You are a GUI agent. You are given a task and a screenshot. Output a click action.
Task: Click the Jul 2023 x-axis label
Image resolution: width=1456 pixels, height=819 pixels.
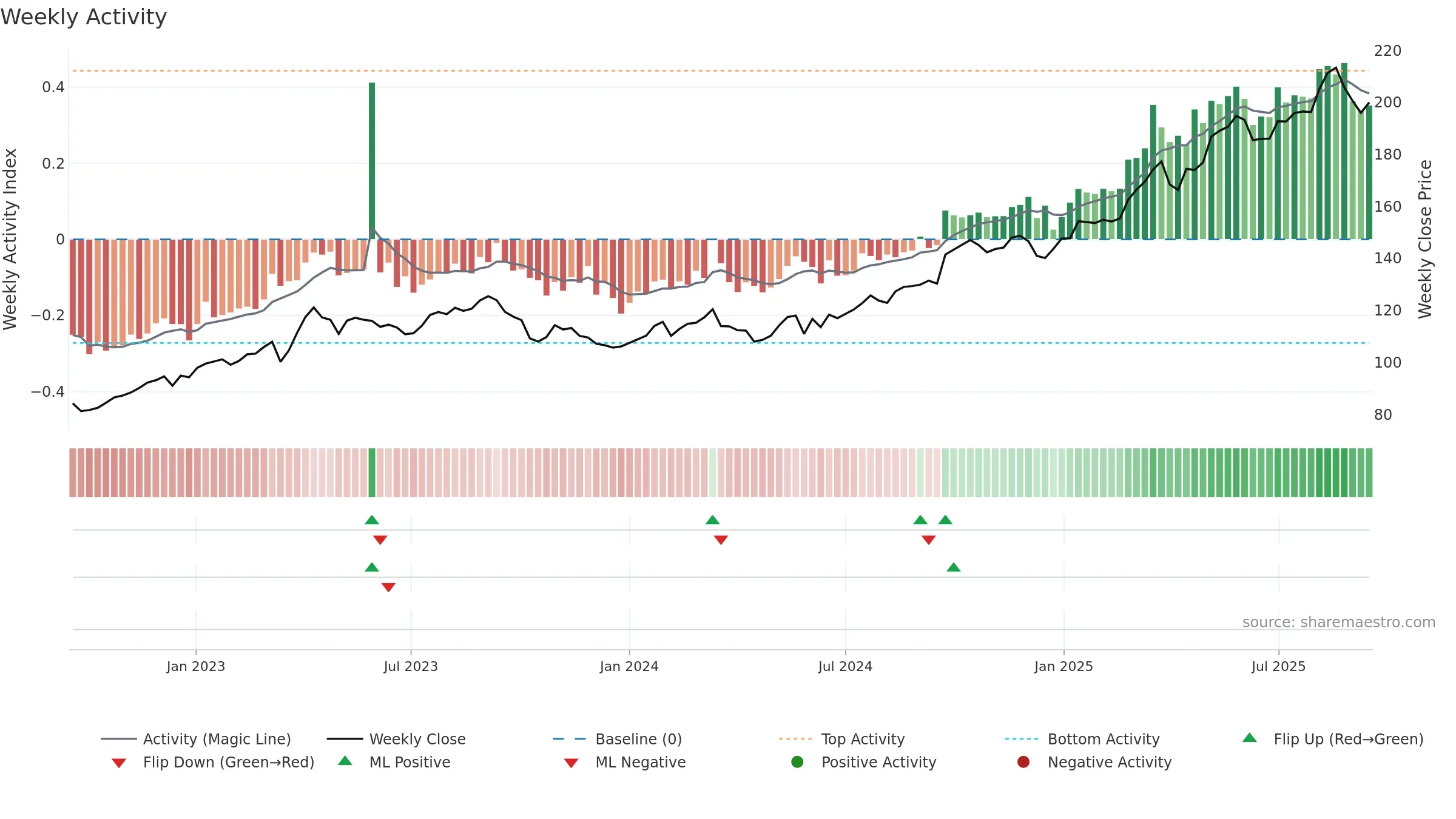click(411, 666)
